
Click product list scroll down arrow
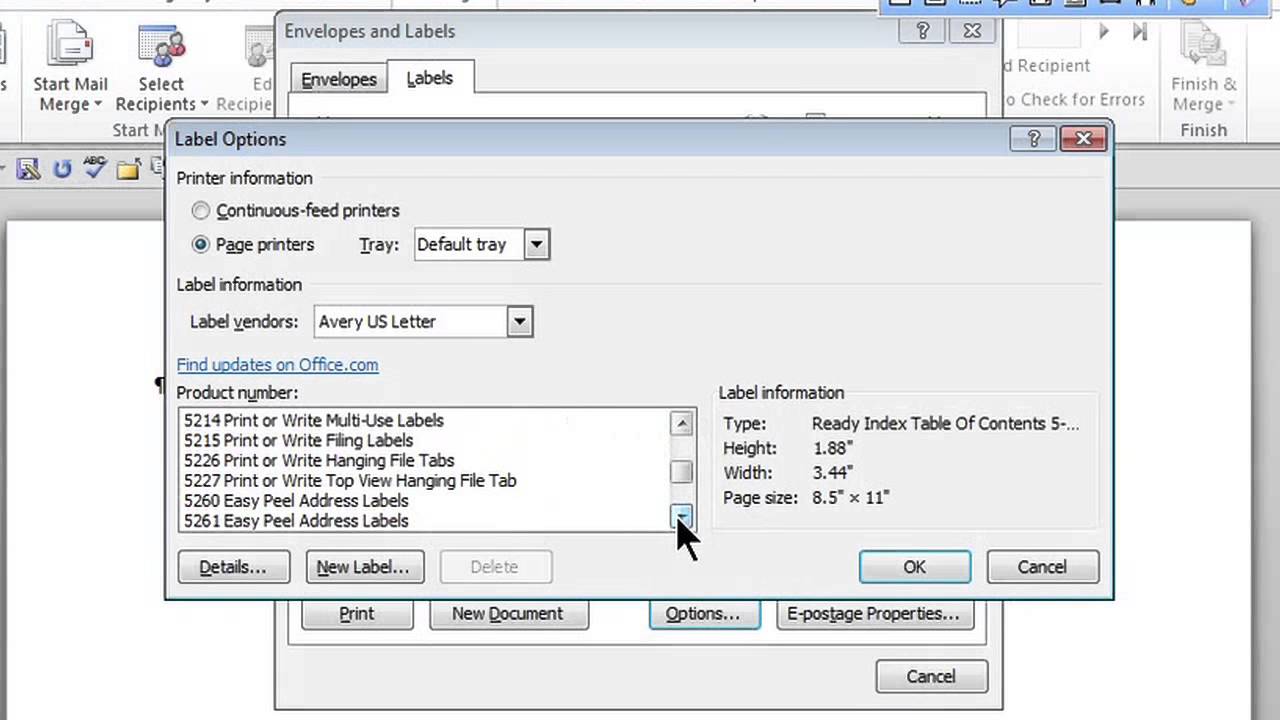(681, 516)
